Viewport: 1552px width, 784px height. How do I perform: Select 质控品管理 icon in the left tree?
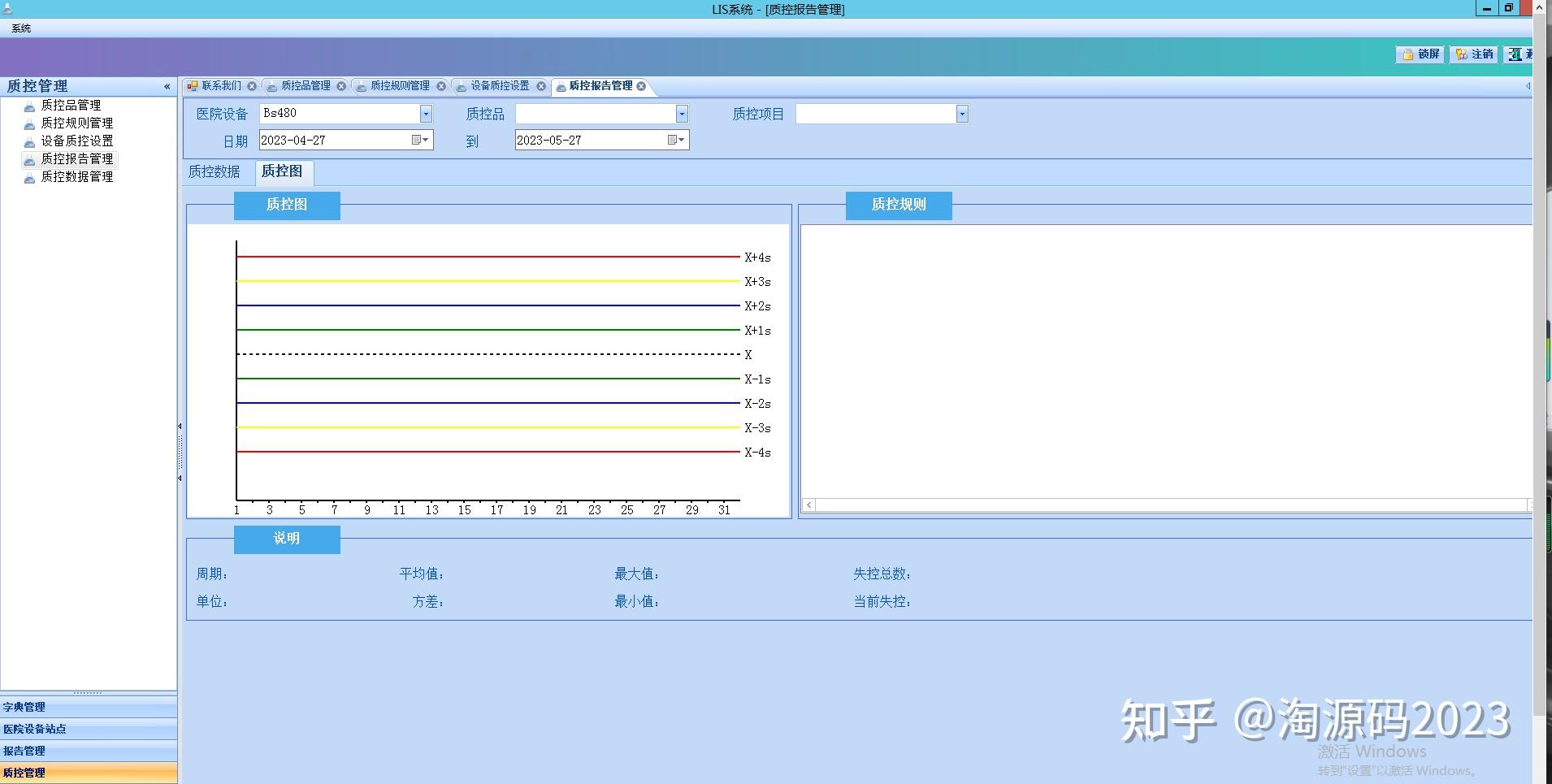[29, 105]
